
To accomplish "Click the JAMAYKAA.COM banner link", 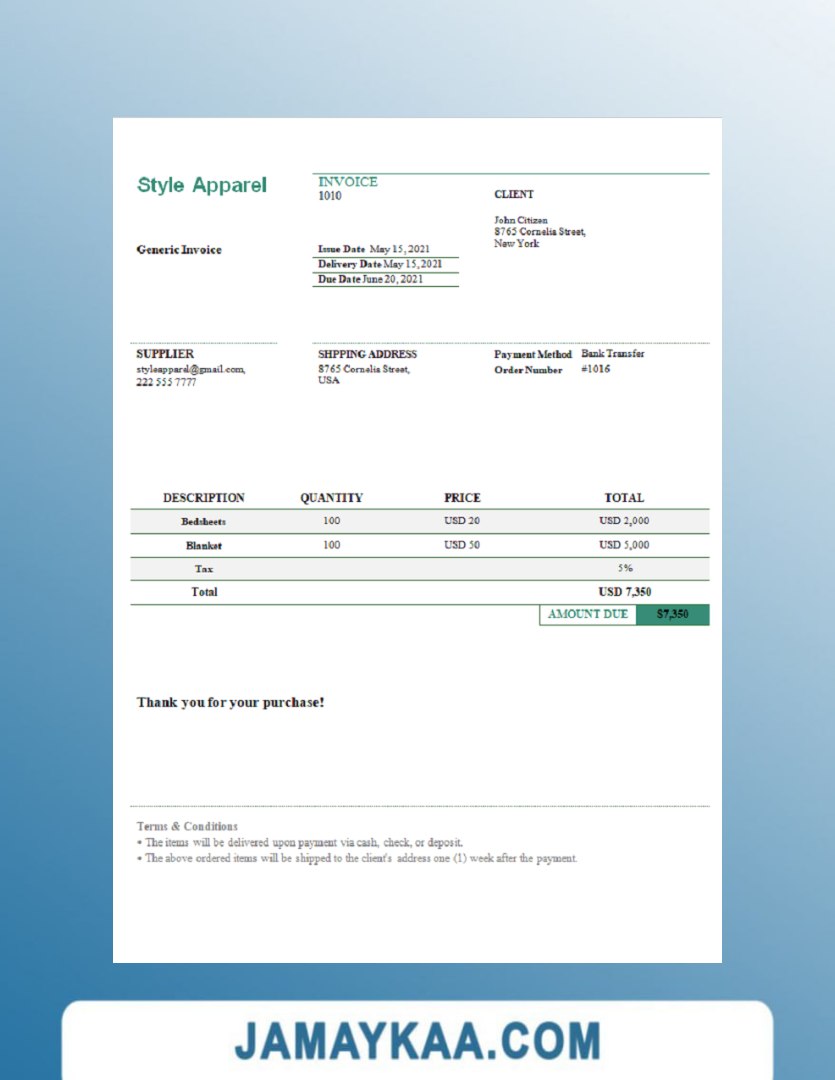I will 417,1041.
